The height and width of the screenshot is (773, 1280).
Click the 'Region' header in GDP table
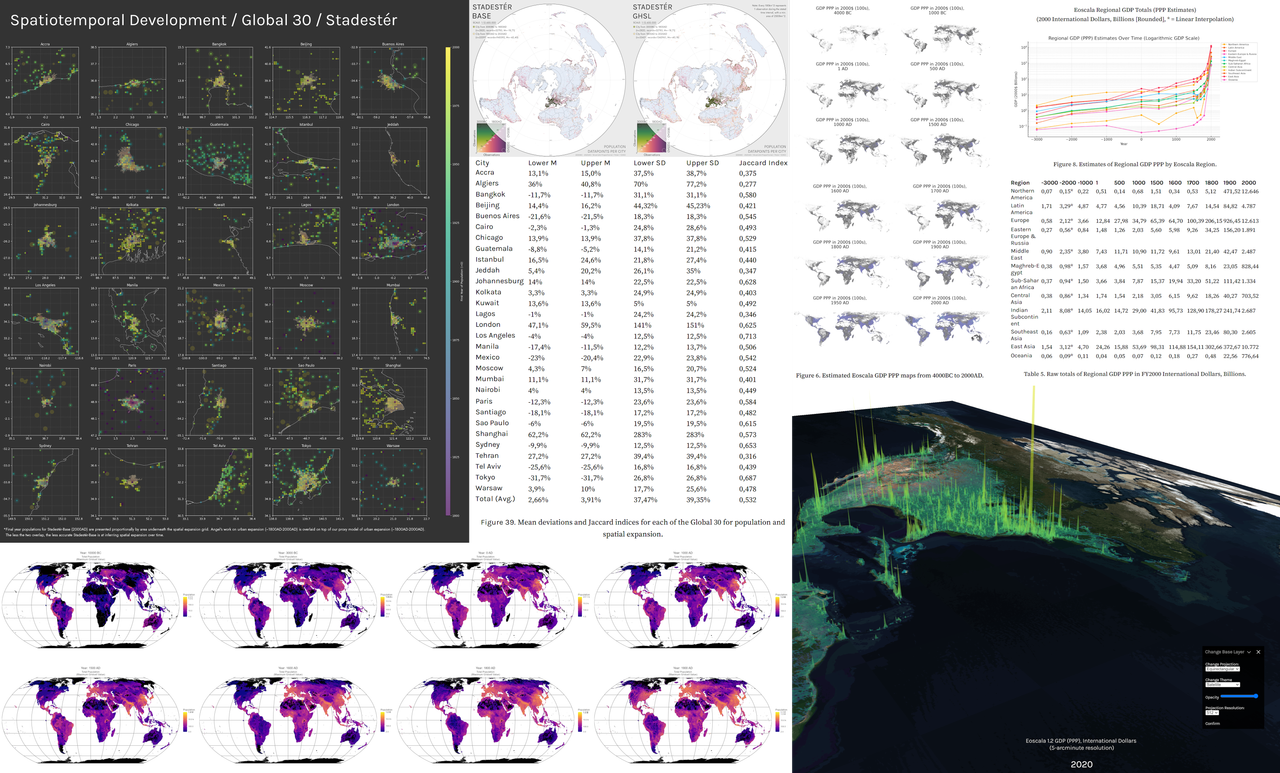coord(1020,183)
